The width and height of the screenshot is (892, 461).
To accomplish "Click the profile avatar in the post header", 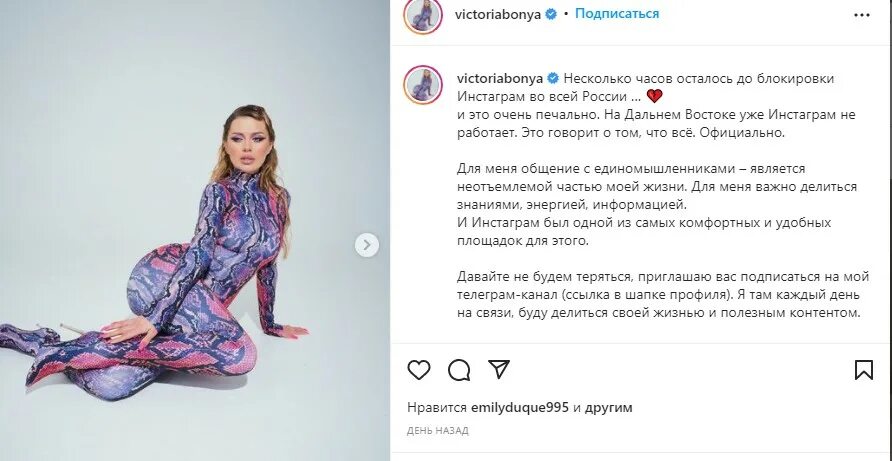I will (x=423, y=15).
